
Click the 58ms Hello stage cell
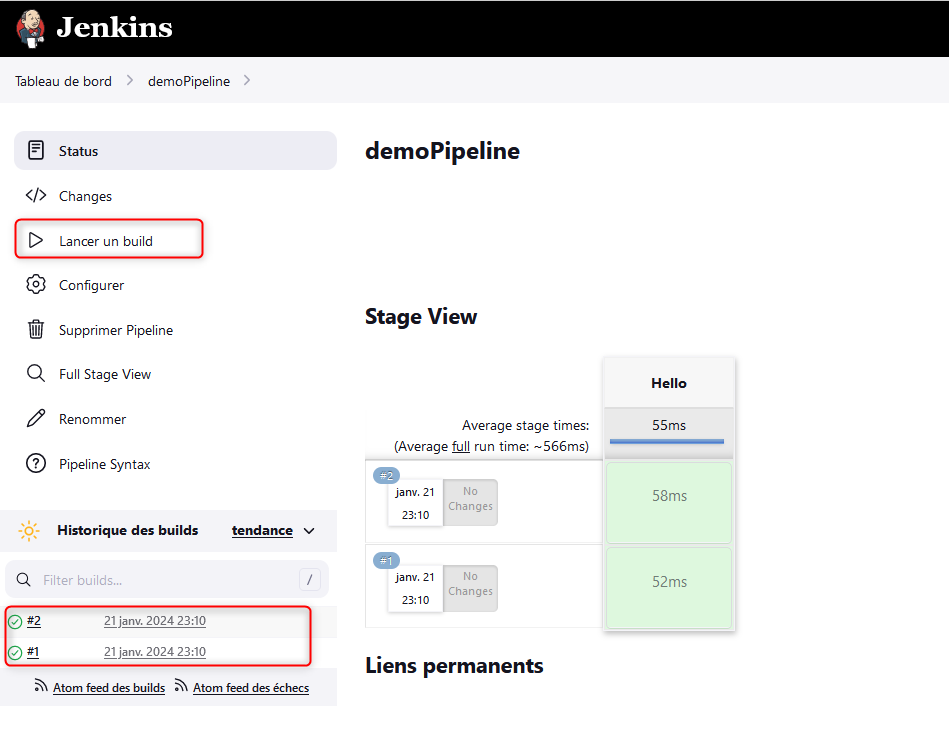pyautogui.click(x=669, y=502)
